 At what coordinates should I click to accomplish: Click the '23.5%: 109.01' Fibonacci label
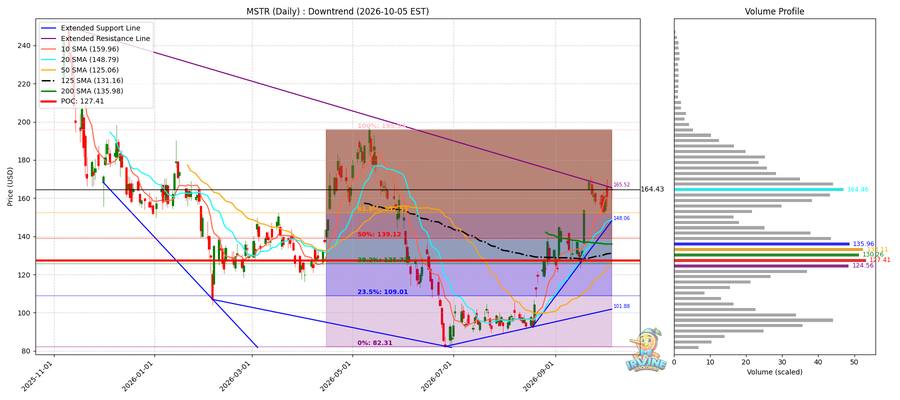[x=382, y=292]
